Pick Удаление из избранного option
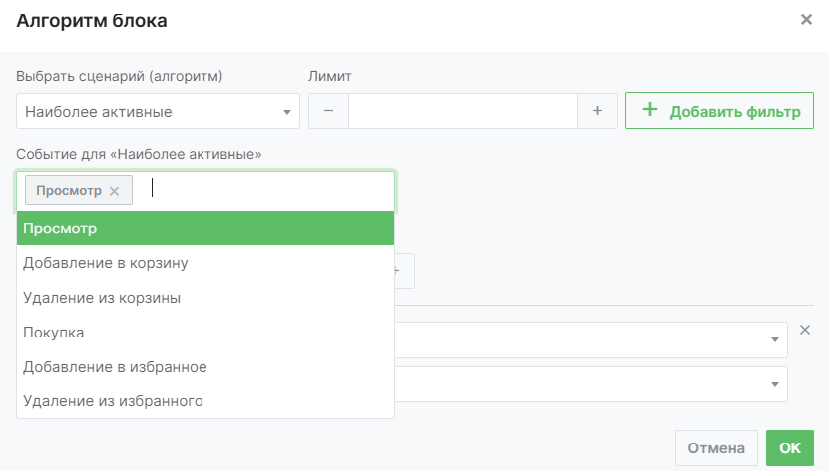Viewport: 830px width, 471px height. (205, 401)
